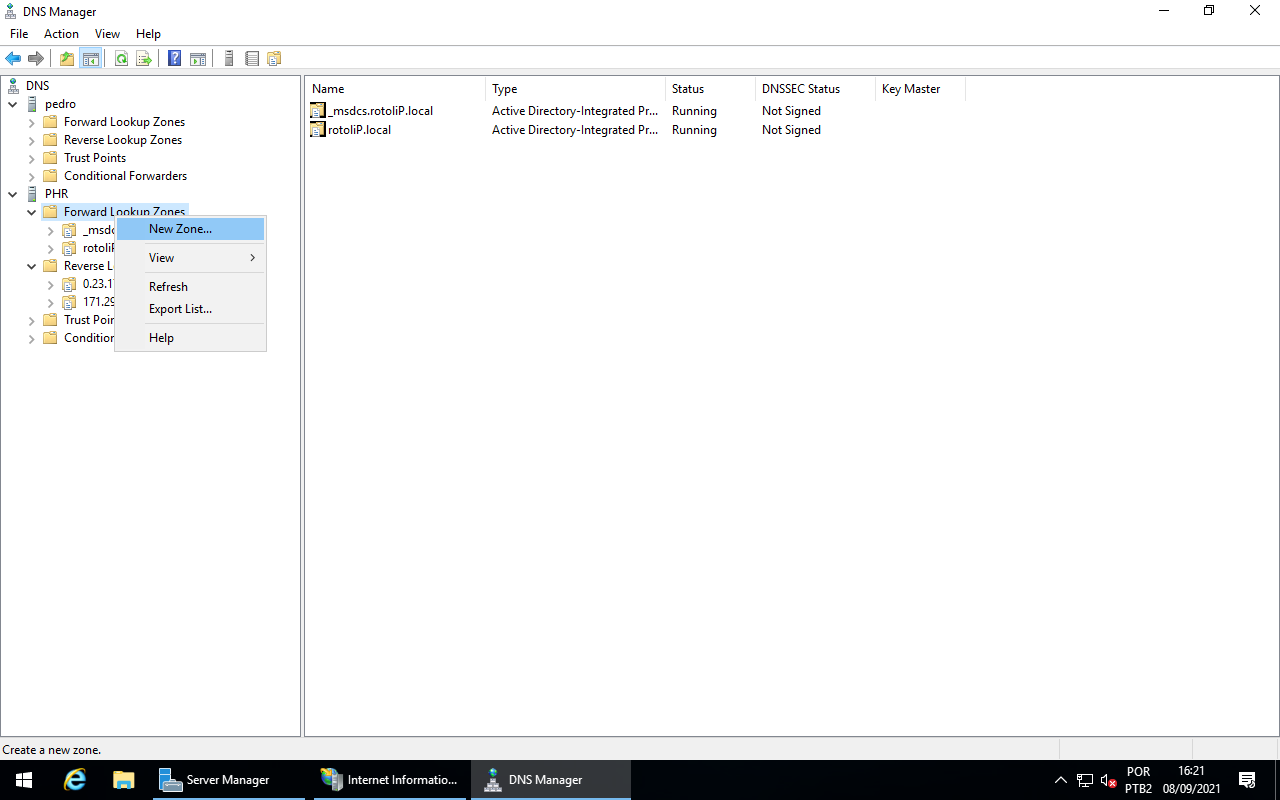The width and height of the screenshot is (1280, 800).
Task: Toggle Show/Hide Console Tree button
Action: 91,59
